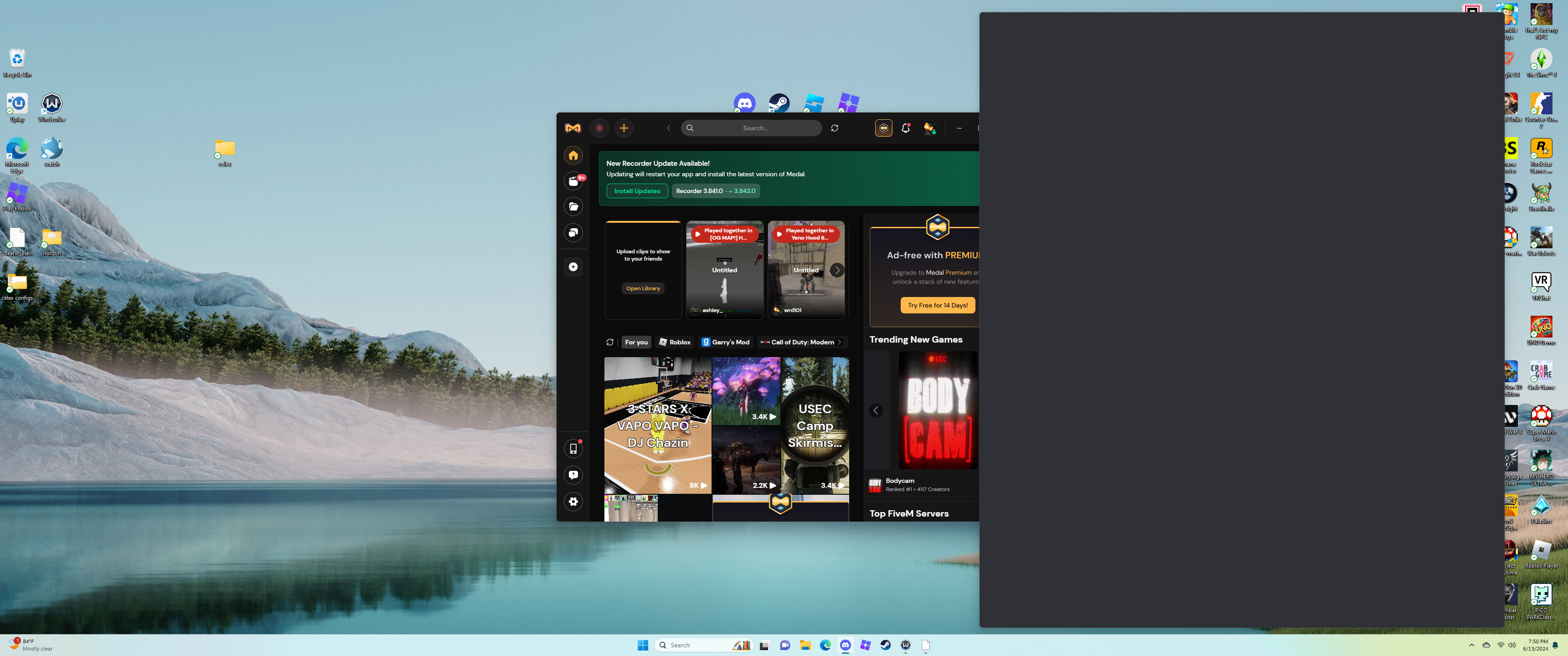Click the plus create button in top bar

click(623, 128)
